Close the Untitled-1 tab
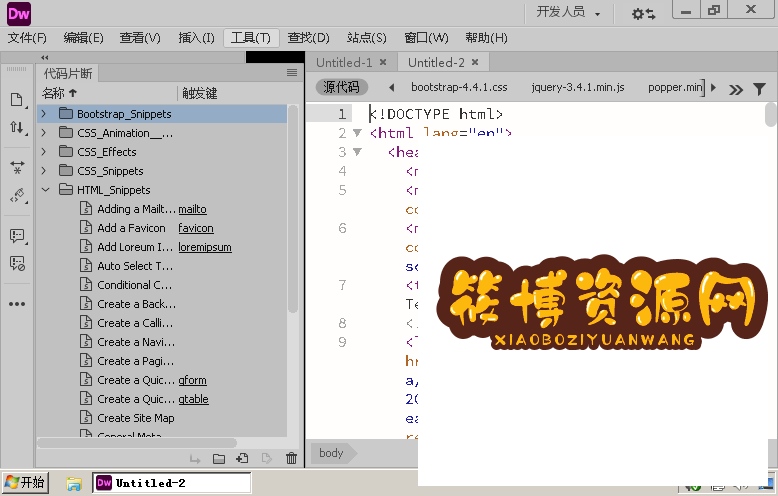Viewport: 778px width, 496px height. pos(383,62)
